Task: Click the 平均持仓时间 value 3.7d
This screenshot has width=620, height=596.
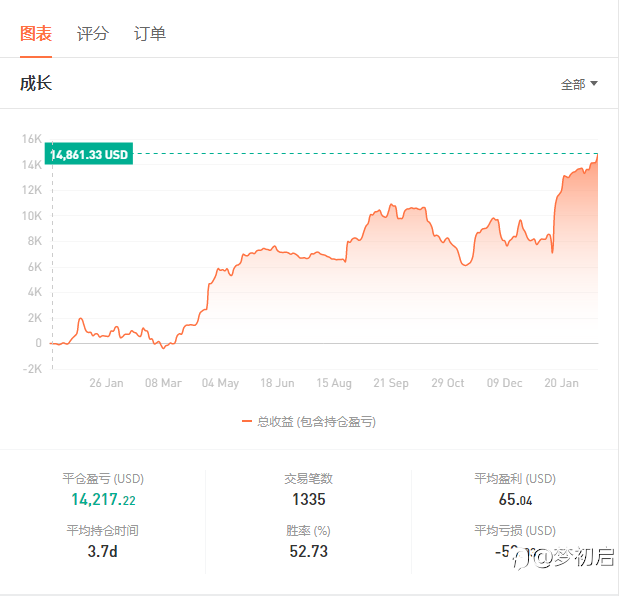Action: pos(102,551)
